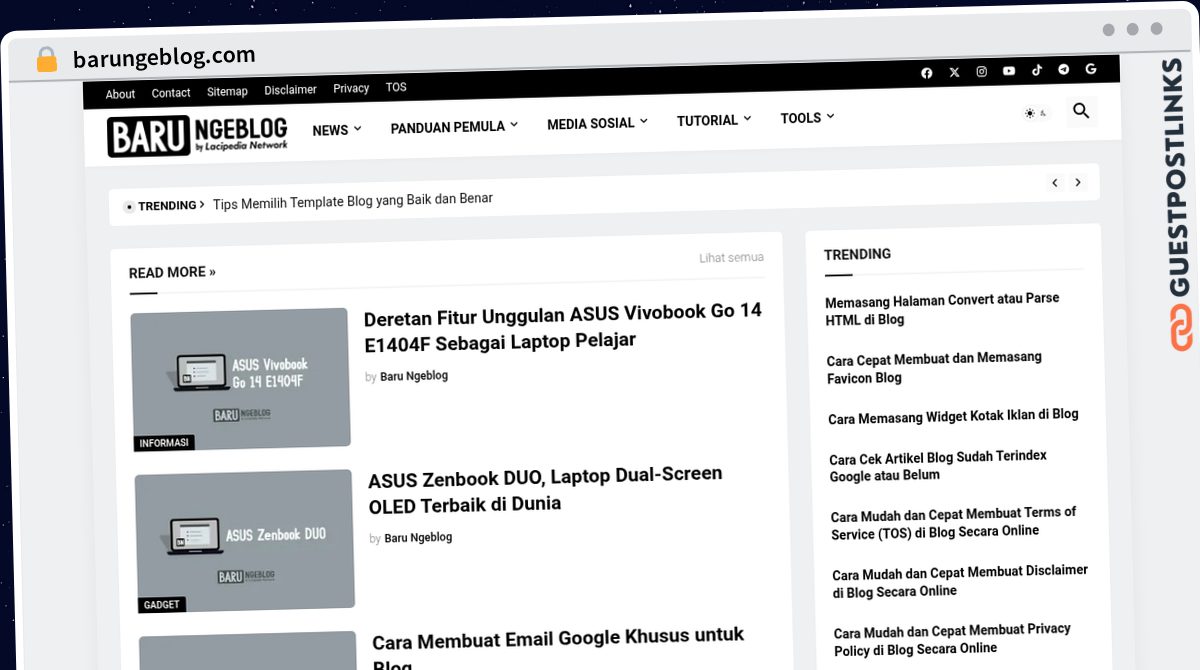Click the INFORMASI category tag

coord(164,443)
